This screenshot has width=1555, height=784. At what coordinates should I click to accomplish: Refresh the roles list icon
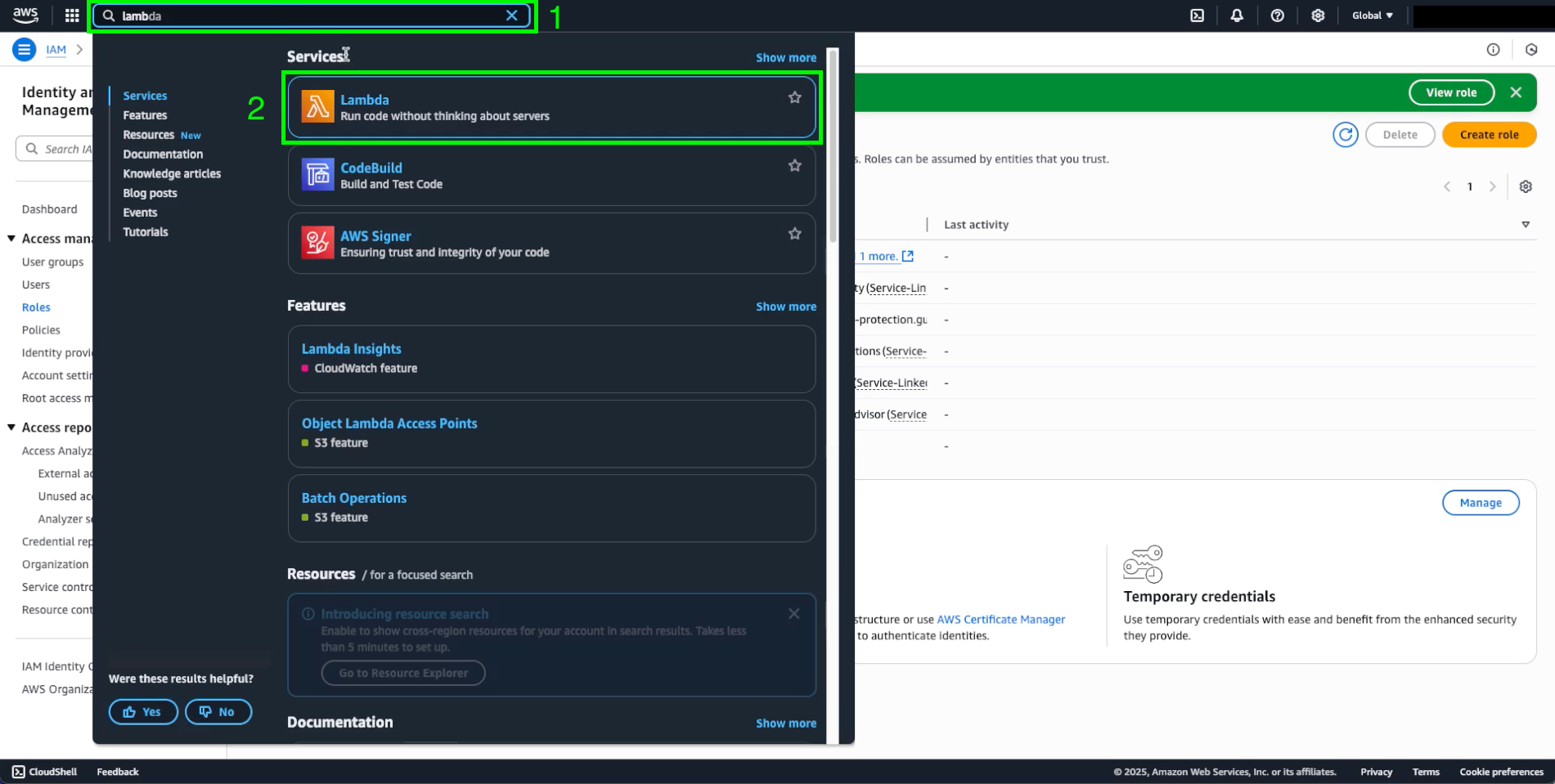click(x=1345, y=135)
